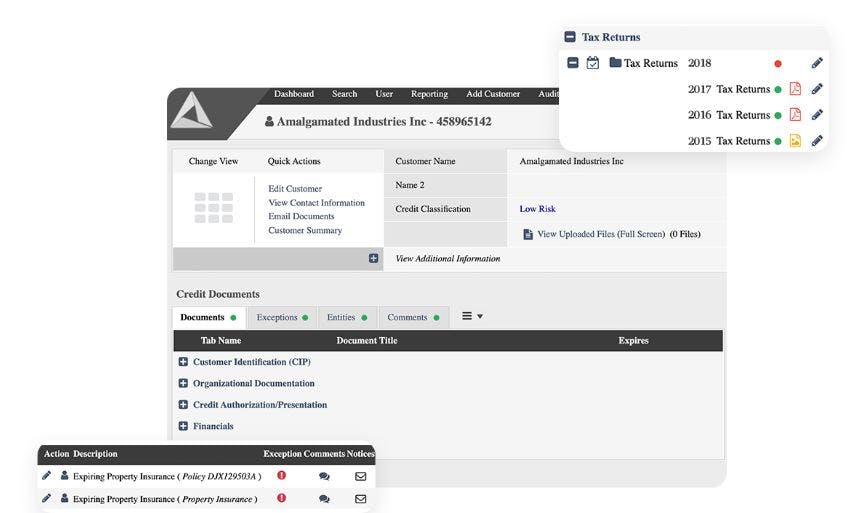The height and width of the screenshot is (513, 847).
Task: Expand the Financials document group
Action: pyautogui.click(x=183, y=426)
